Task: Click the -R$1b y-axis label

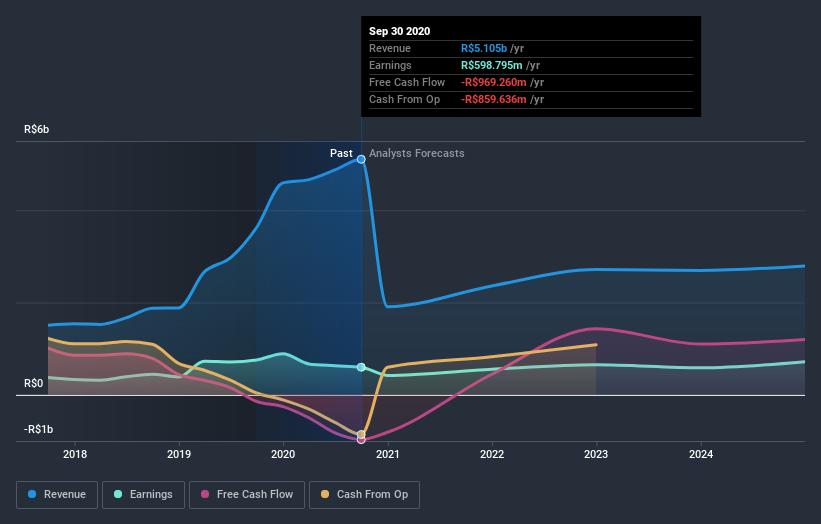Action: [38, 430]
